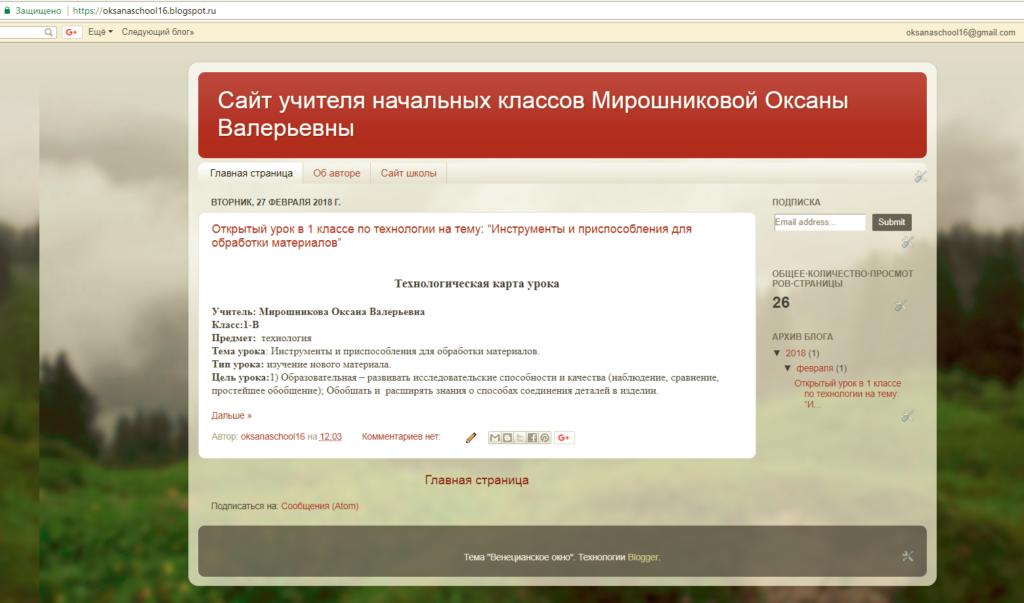The width and height of the screenshot is (1024, 603).
Task: Edit footer attribution wrench icon
Action: (908, 556)
